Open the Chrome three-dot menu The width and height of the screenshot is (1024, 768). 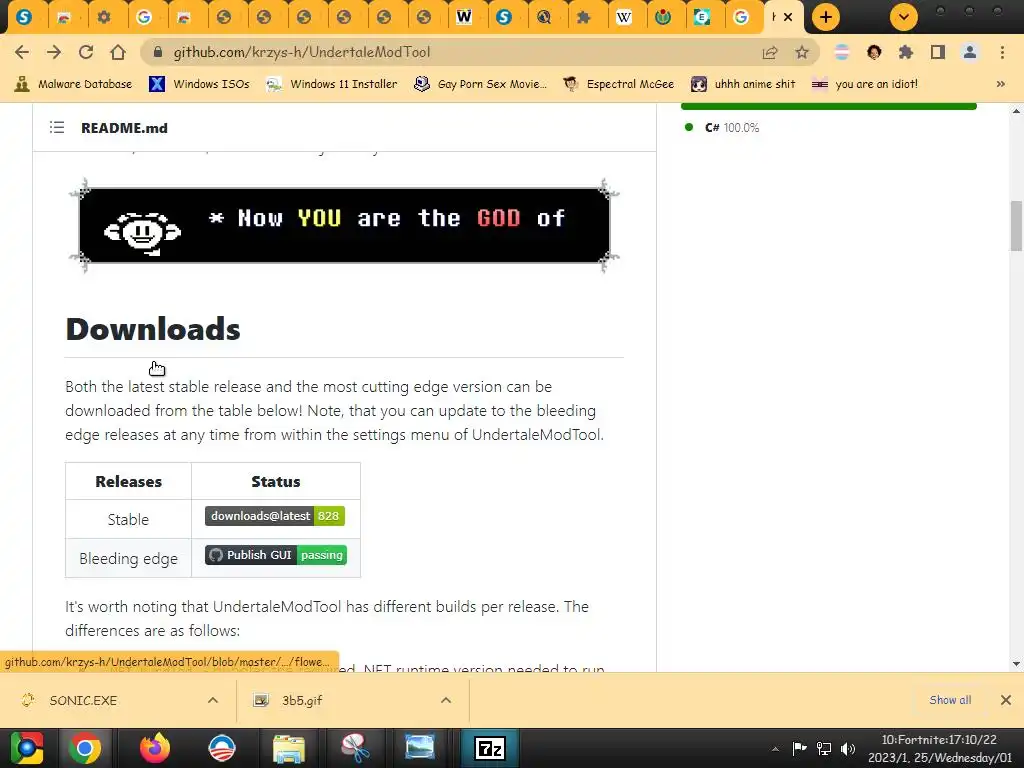(x=1002, y=52)
